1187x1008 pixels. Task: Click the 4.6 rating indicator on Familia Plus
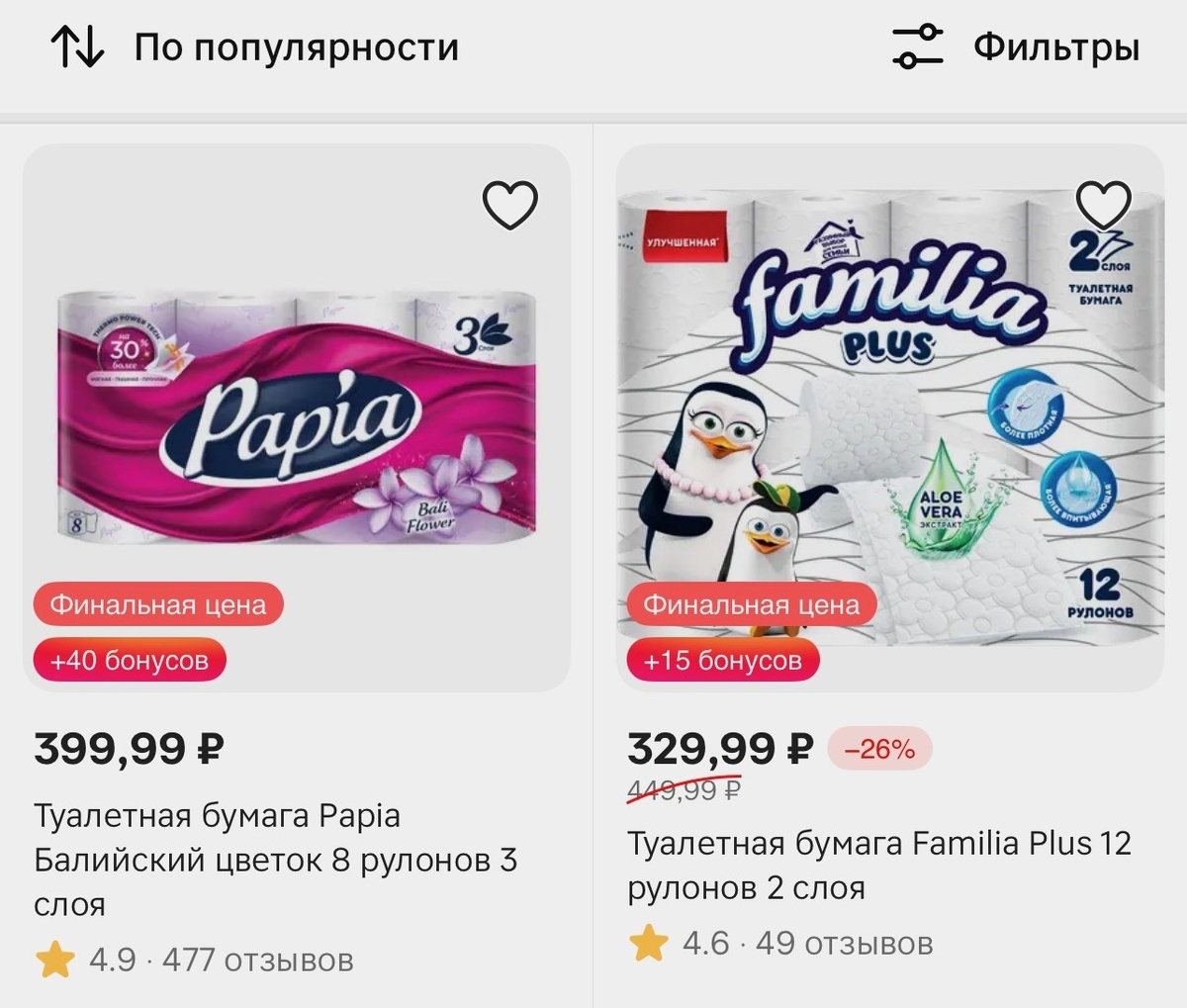[703, 941]
